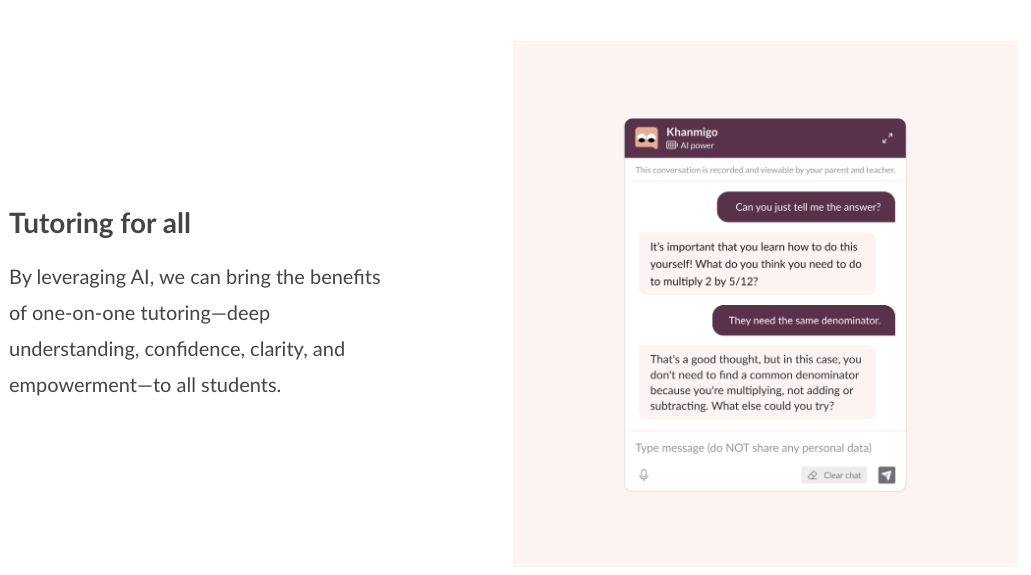The image size is (1031, 575).
Task: Click the 'Tutoring for all' heading
Action: click(x=100, y=224)
